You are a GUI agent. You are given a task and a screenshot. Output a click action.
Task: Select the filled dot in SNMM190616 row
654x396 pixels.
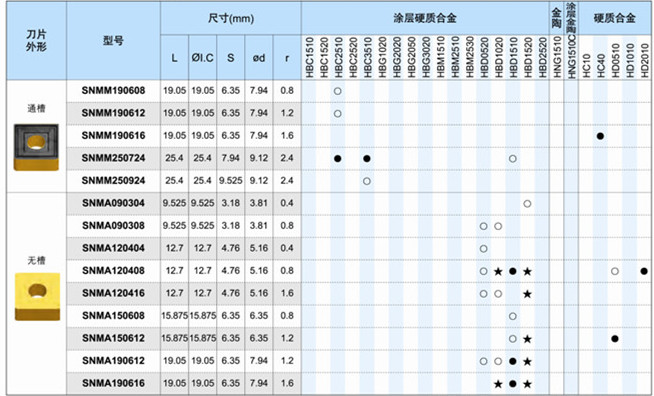click(x=600, y=136)
